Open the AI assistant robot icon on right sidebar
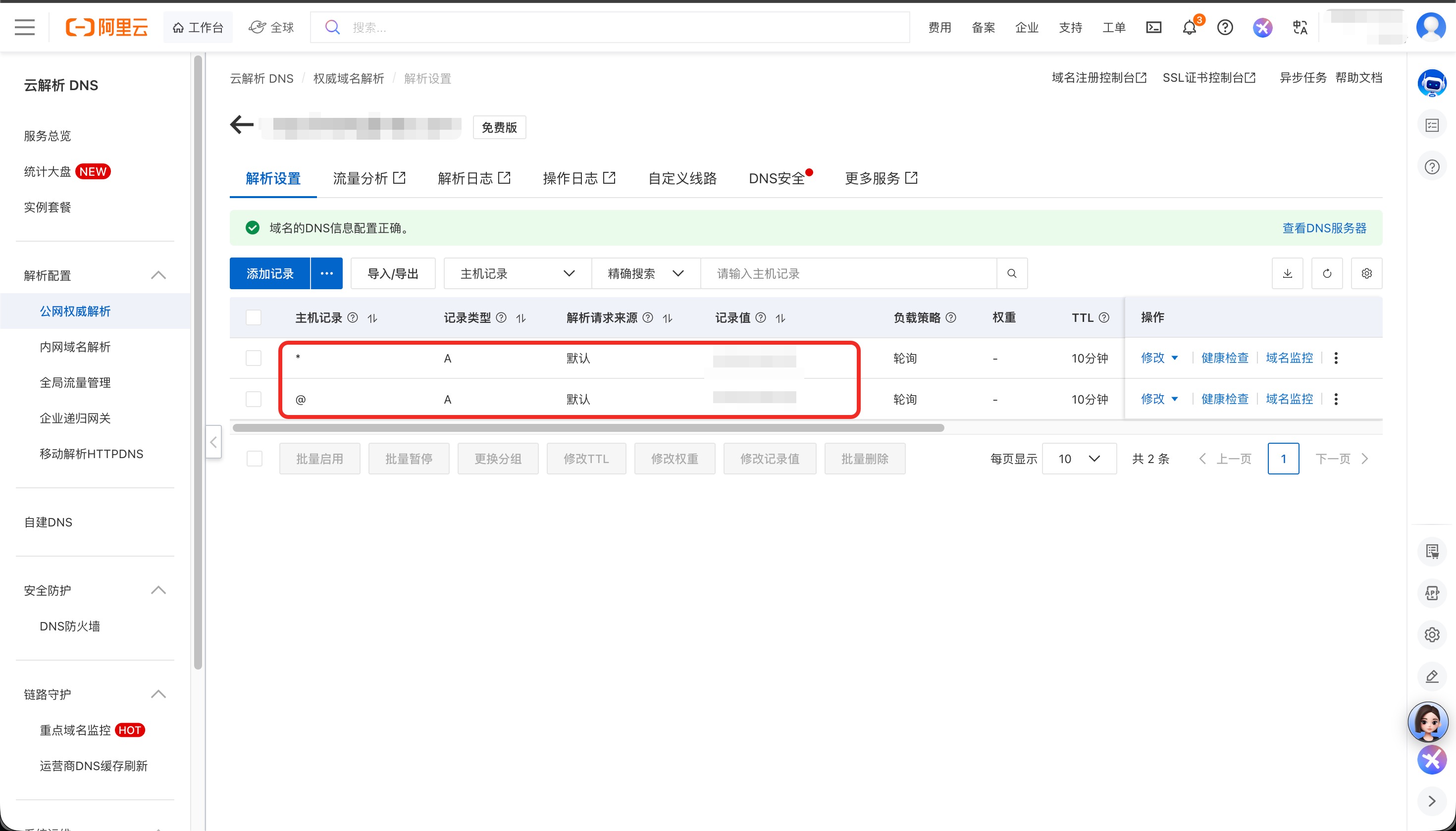Screen dimensions: 1456x831 pos(1431,83)
